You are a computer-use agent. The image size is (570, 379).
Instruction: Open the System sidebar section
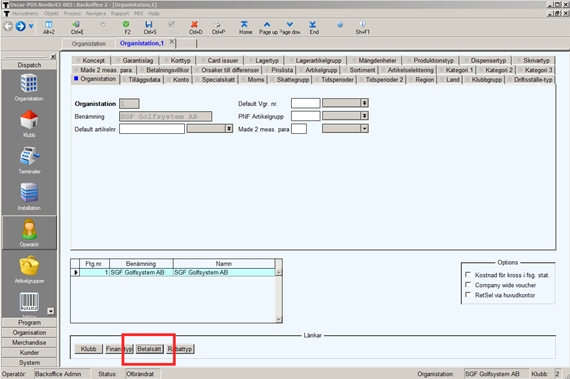click(29, 362)
